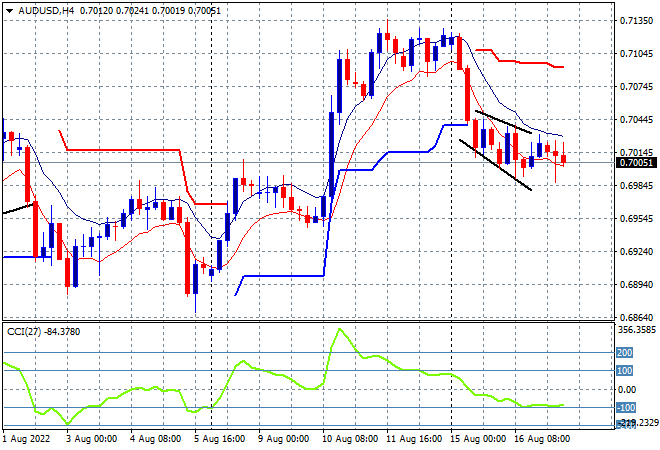The height and width of the screenshot is (450, 660).
Task: Click the AUDUSD,H4 chart title text
Action: [x=46, y=11]
